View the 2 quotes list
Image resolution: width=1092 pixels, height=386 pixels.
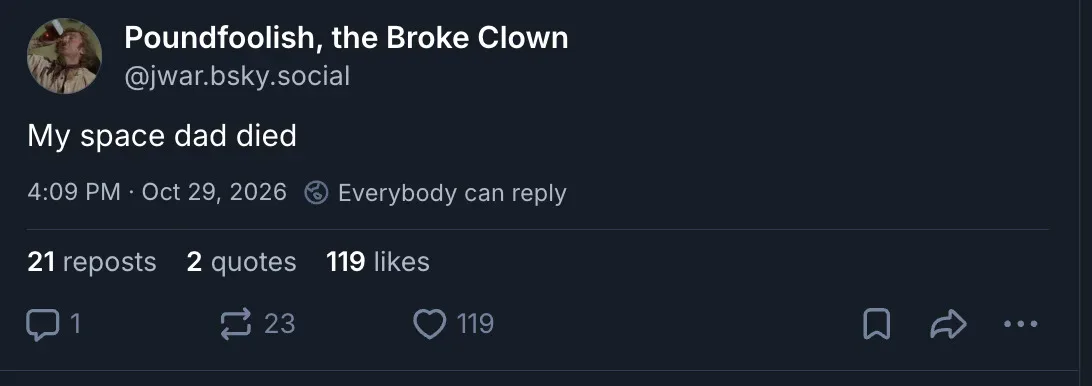(x=242, y=262)
